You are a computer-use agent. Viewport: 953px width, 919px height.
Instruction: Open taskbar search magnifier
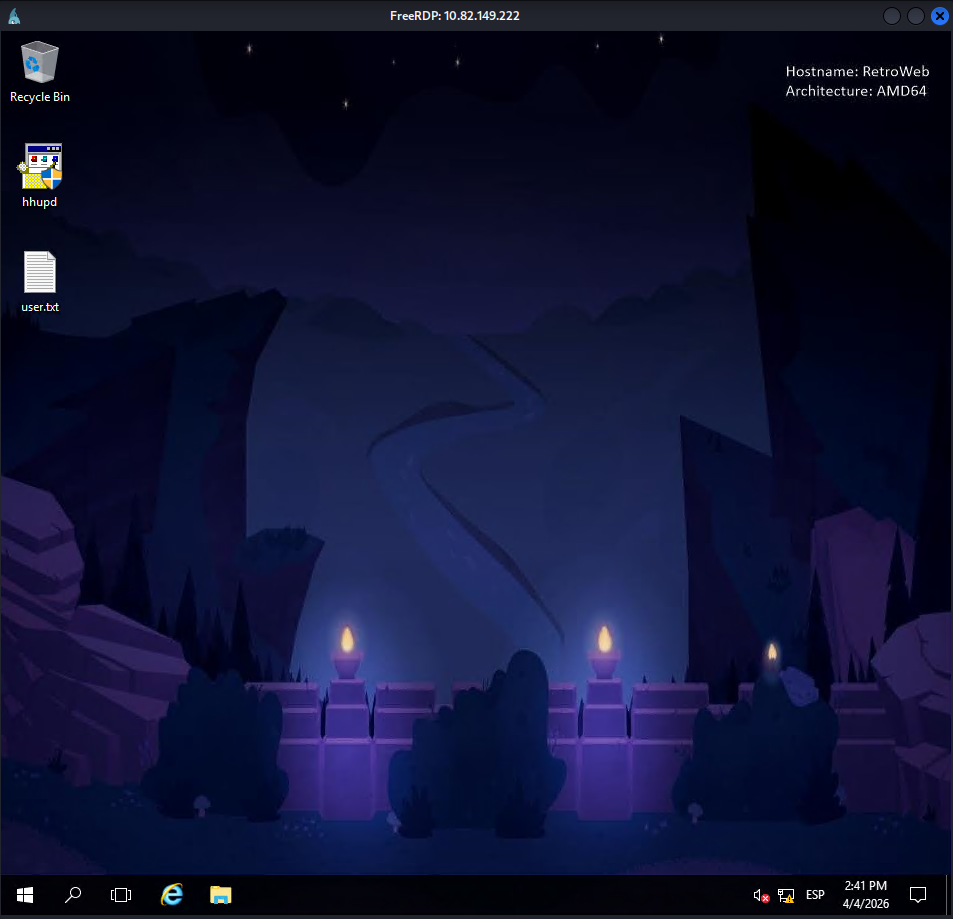(x=72, y=894)
